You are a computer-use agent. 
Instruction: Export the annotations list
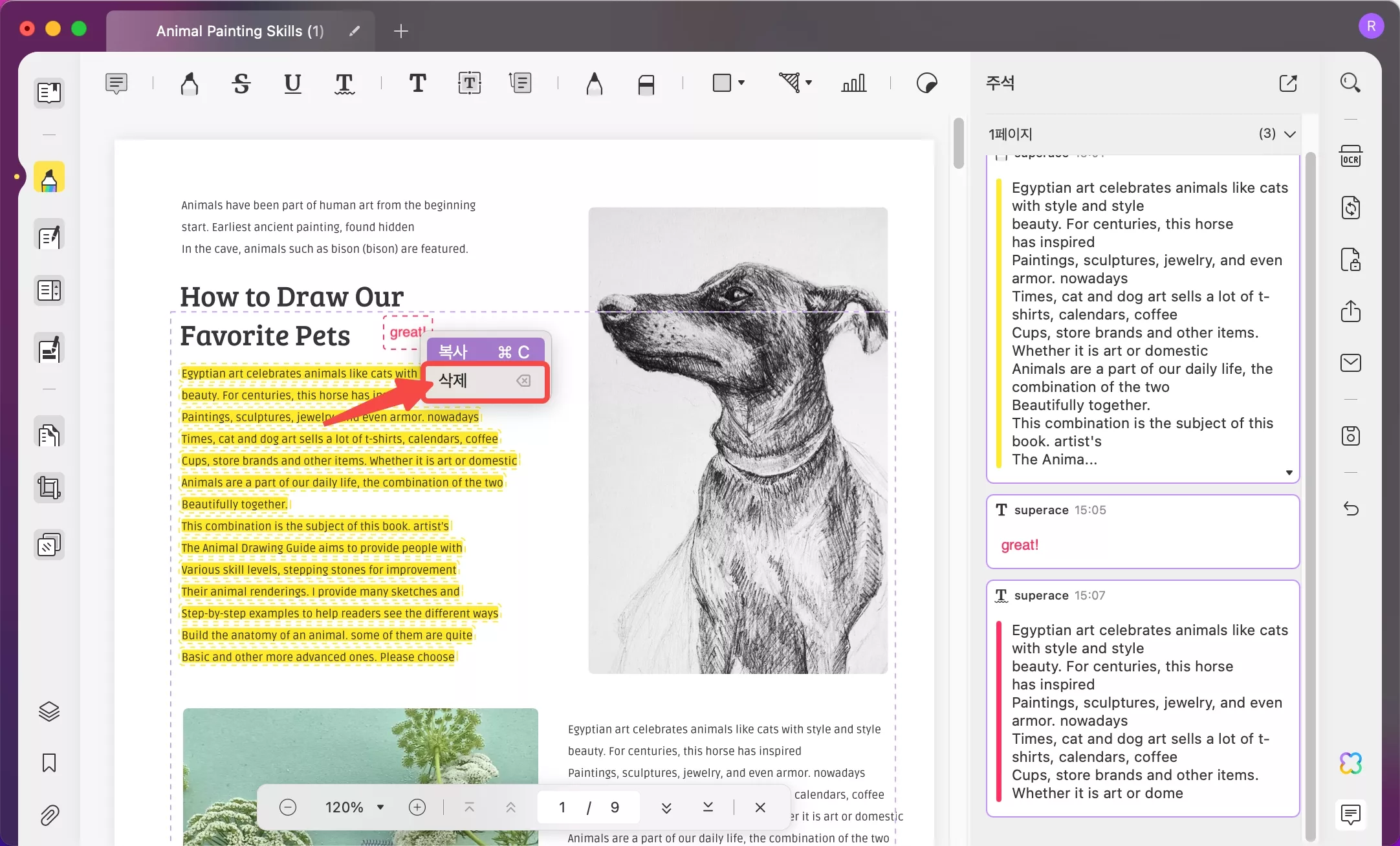coord(1288,83)
